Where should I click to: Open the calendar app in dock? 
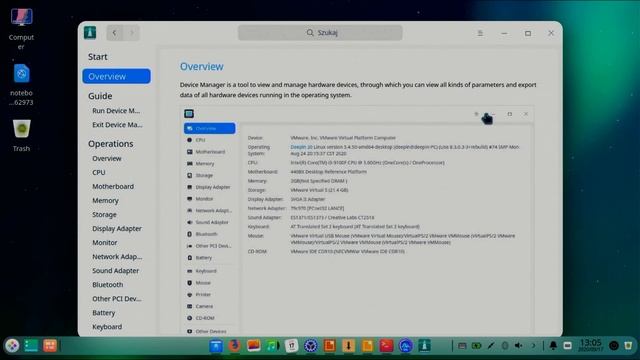click(x=291, y=346)
